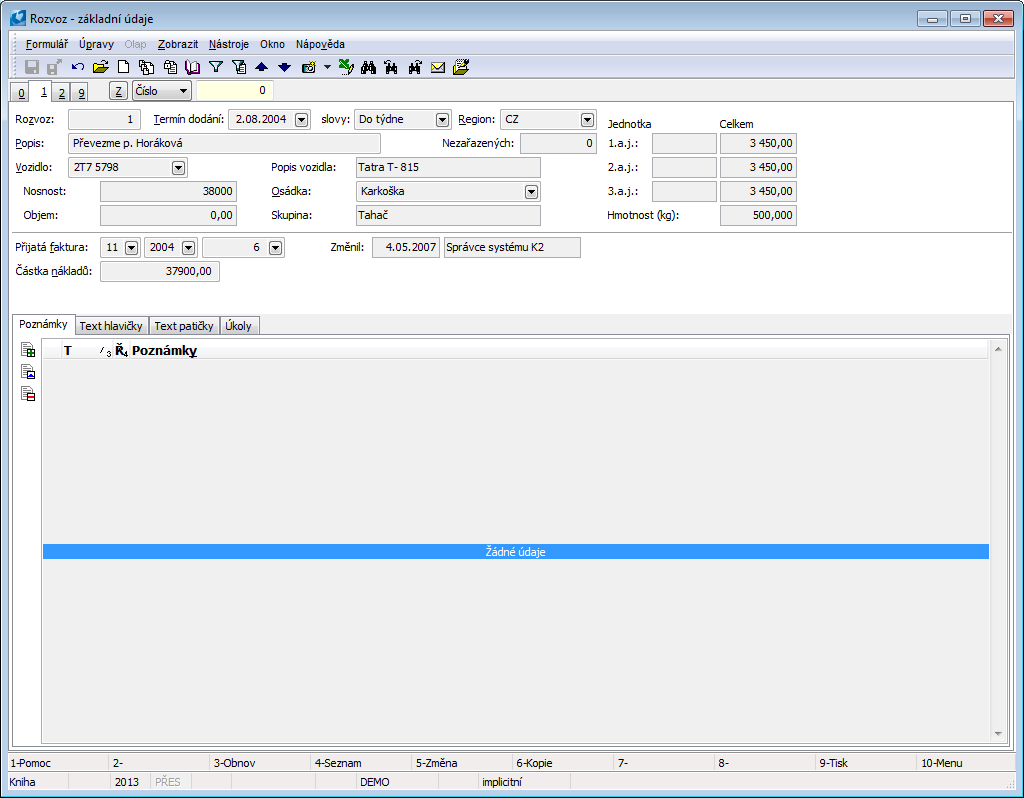Click the 1-Pomoc function key button
This screenshot has width=1024, height=798.
[57, 763]
